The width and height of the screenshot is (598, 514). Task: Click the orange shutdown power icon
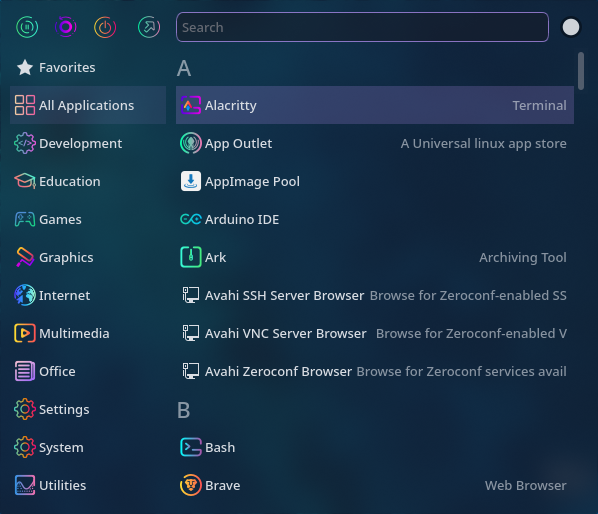point(105,27)
